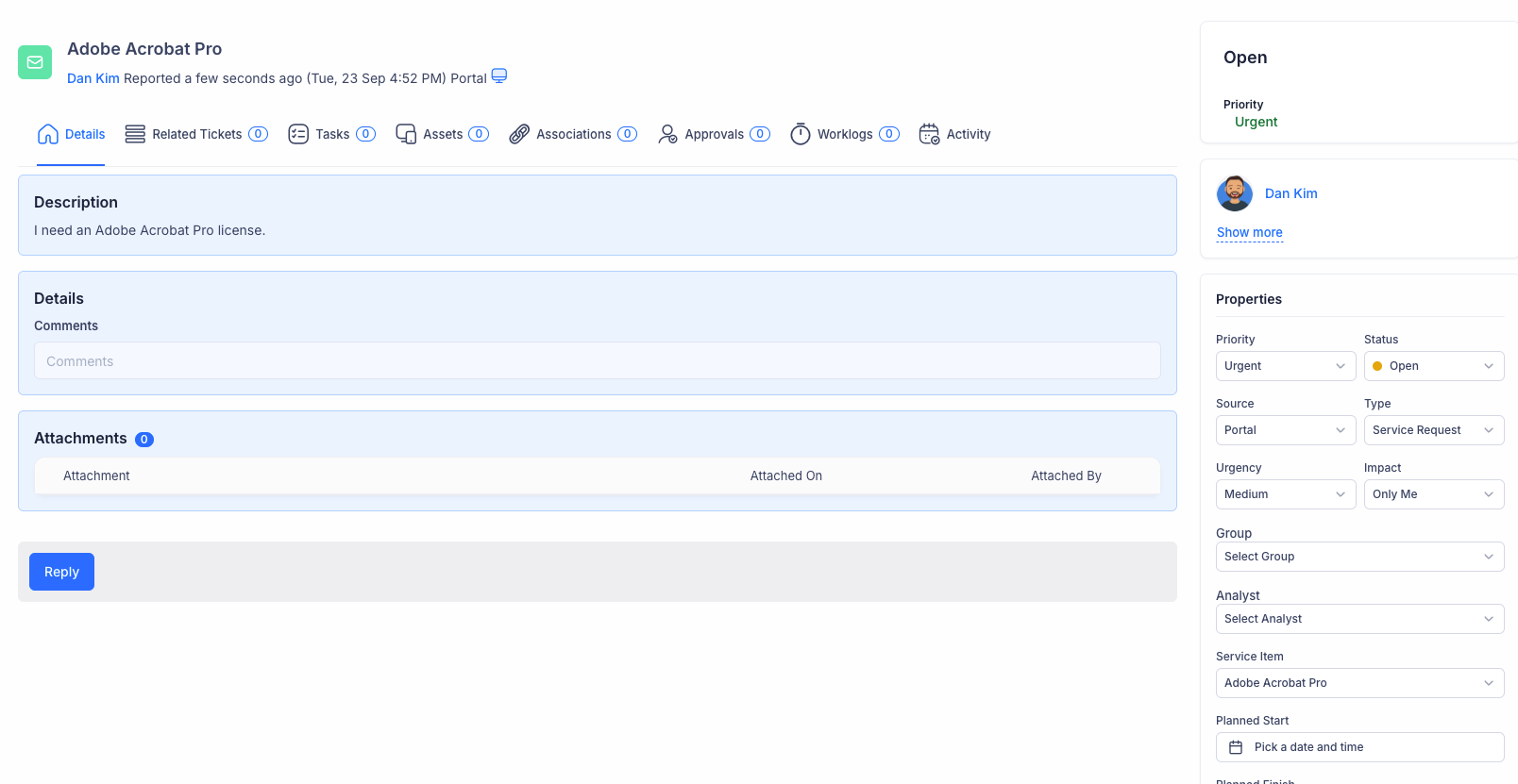Viewport: 1518px width, 784px height.
Task: Click the Comments text field
Action: coord(597,361)
